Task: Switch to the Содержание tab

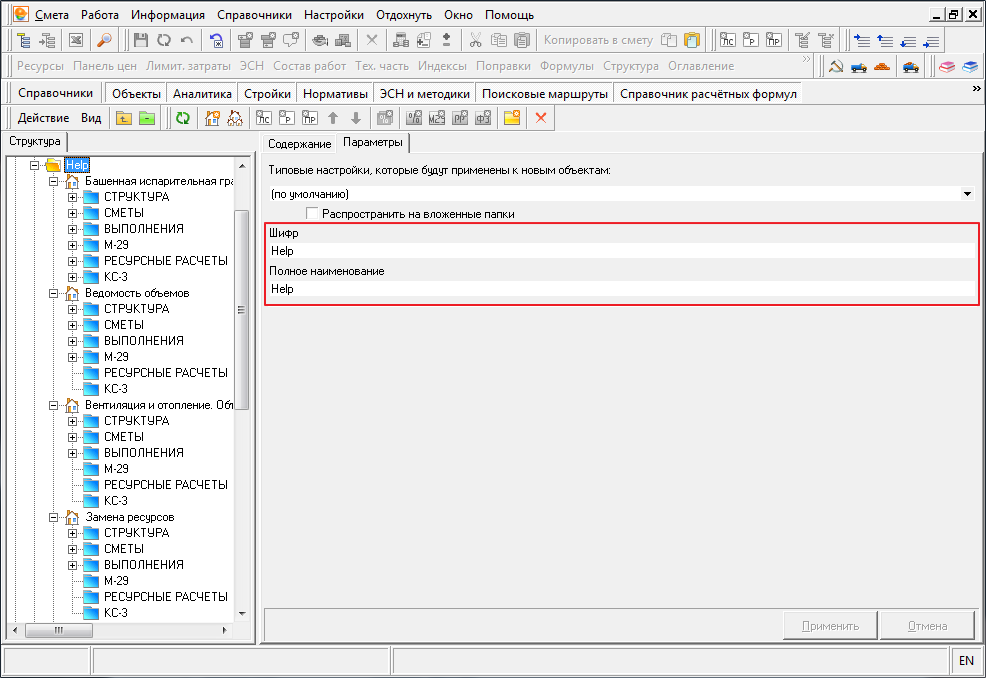Action: pos(299,143)
